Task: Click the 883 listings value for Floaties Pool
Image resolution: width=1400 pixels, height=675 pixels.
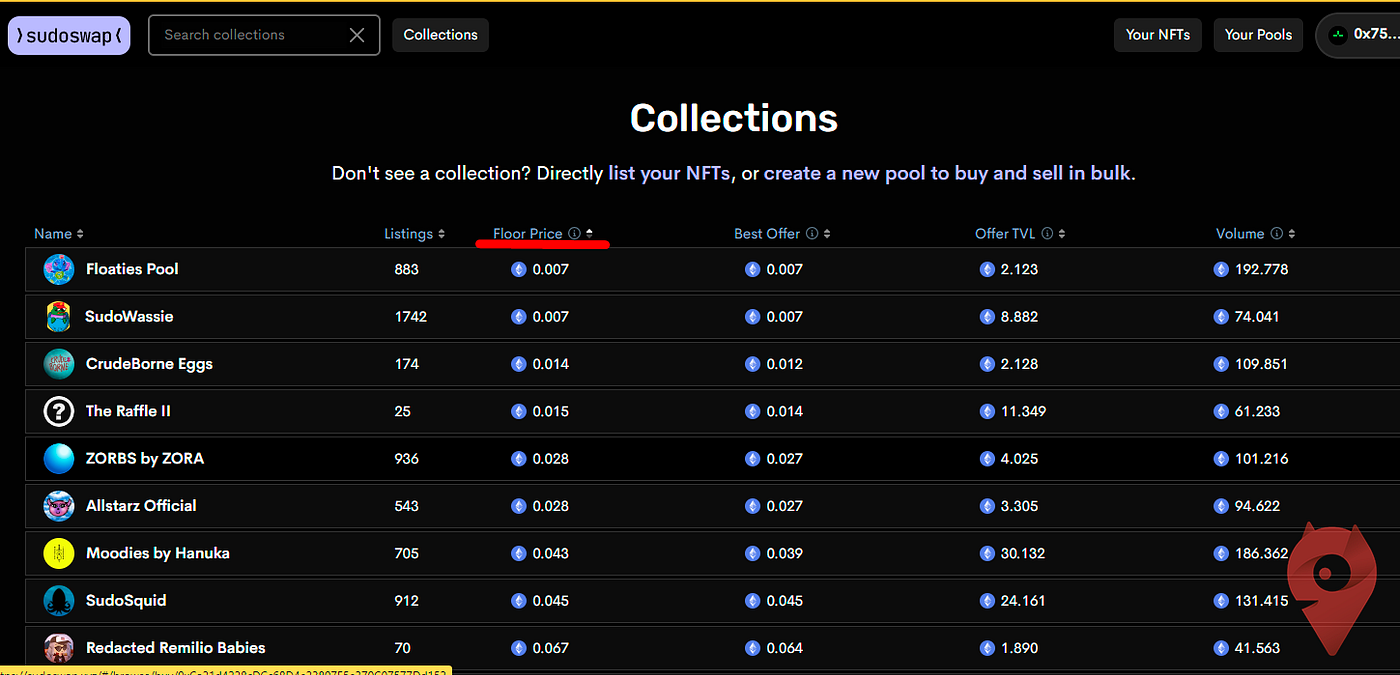Action: point(407,269)
